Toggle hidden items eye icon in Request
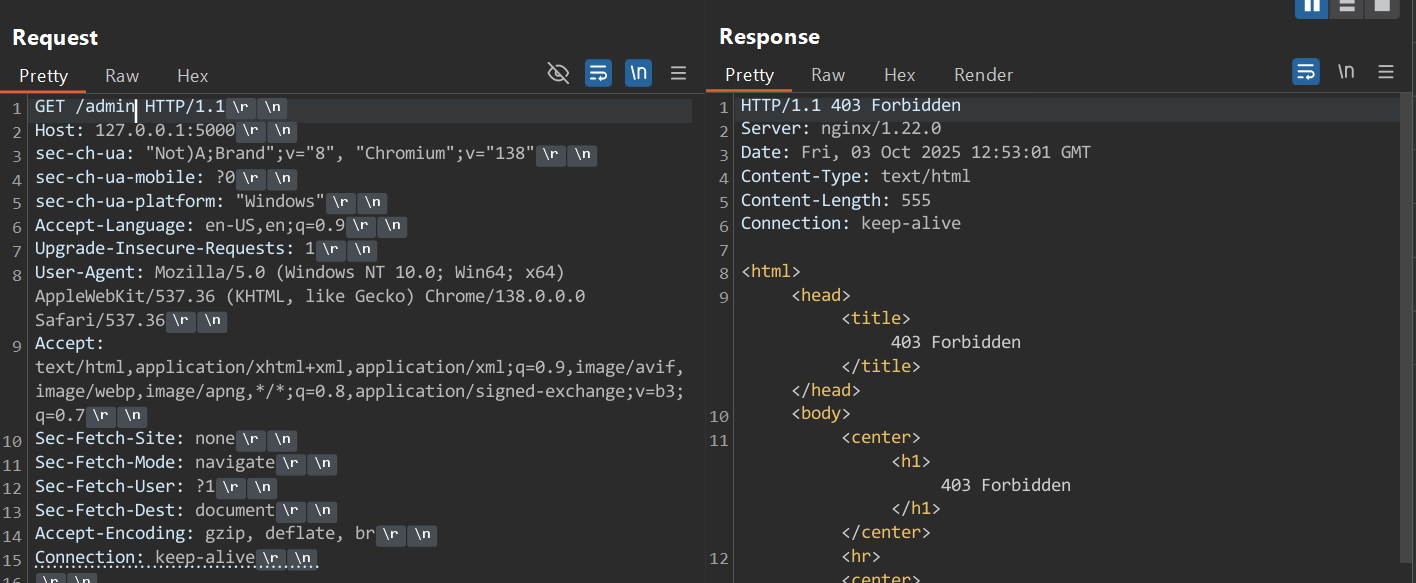 [x=558, y=73]
